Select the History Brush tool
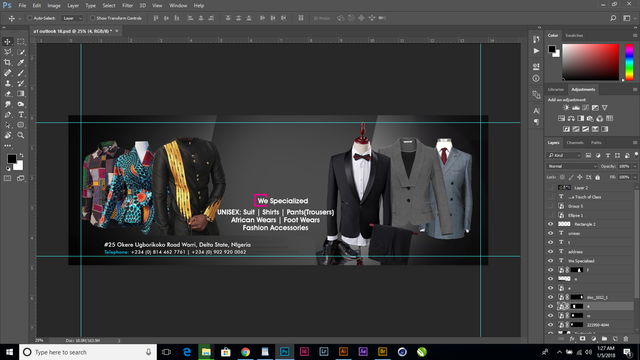The width and height of the screenshot is (640, 360). click(21, 83)
